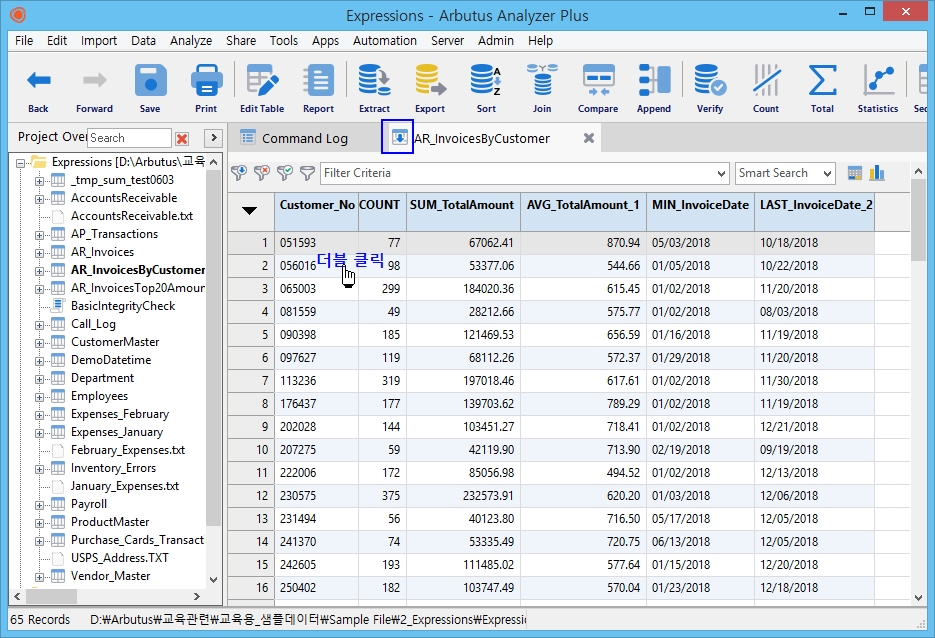Click the funnel icon with blue down arrow
The width and height of the screenshot is (935, 638).
click(239, 173)
